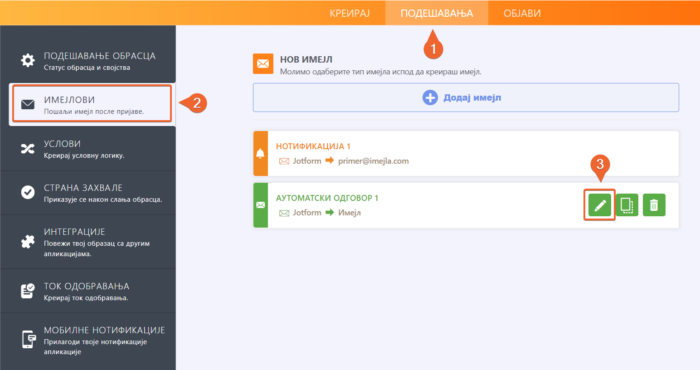Image resolution: width=700 pixels, height=370 pixels.
Task: Click the checkmark icon beside СТРАНА ЗАХВАЛЕ
Action: [x=28, y=192]
